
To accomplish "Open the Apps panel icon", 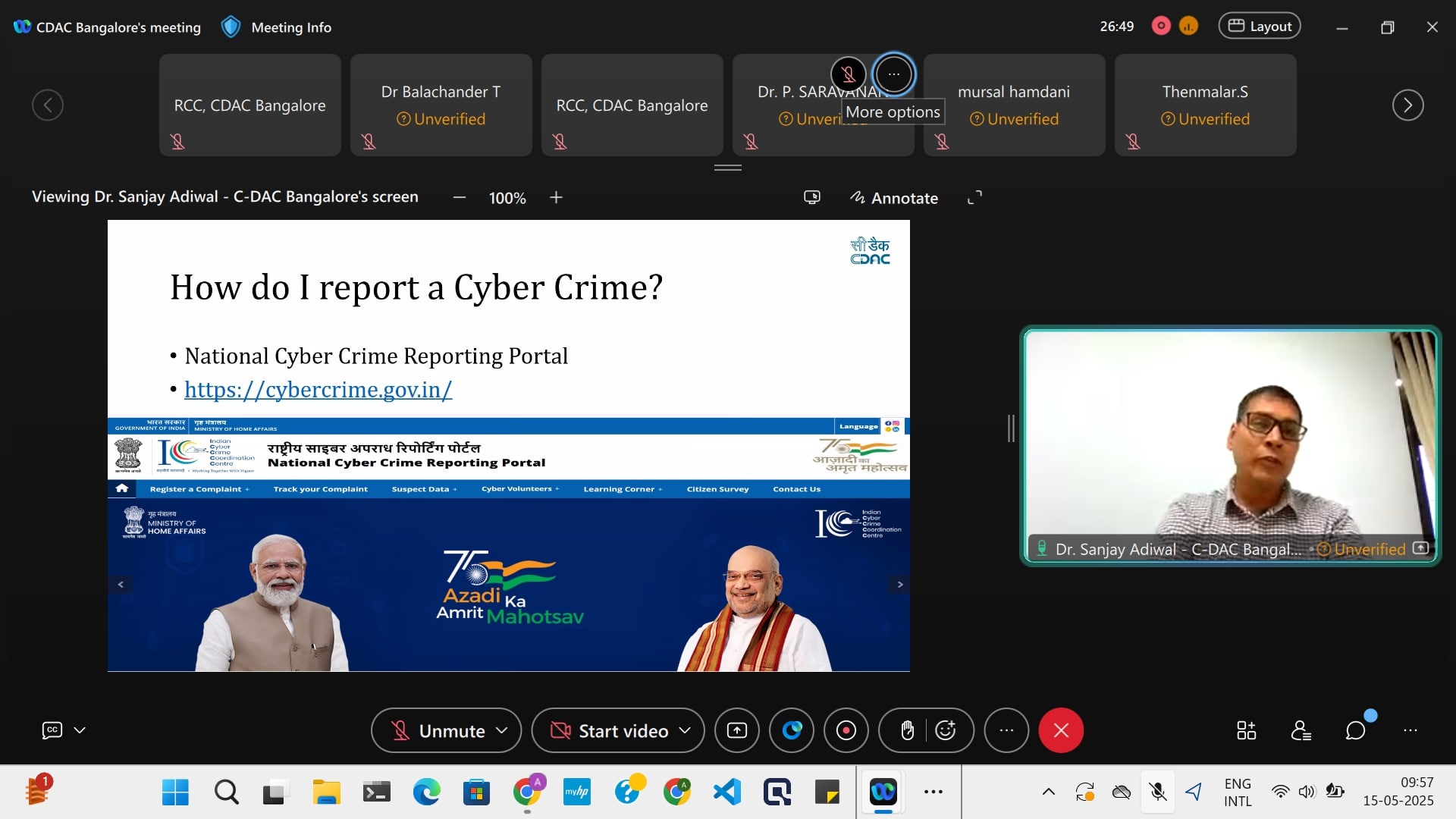I will (x=1246, y=730).
